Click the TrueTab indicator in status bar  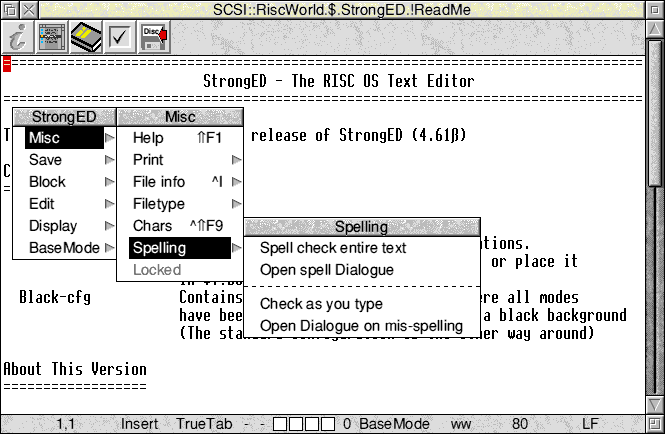point(204,424)
